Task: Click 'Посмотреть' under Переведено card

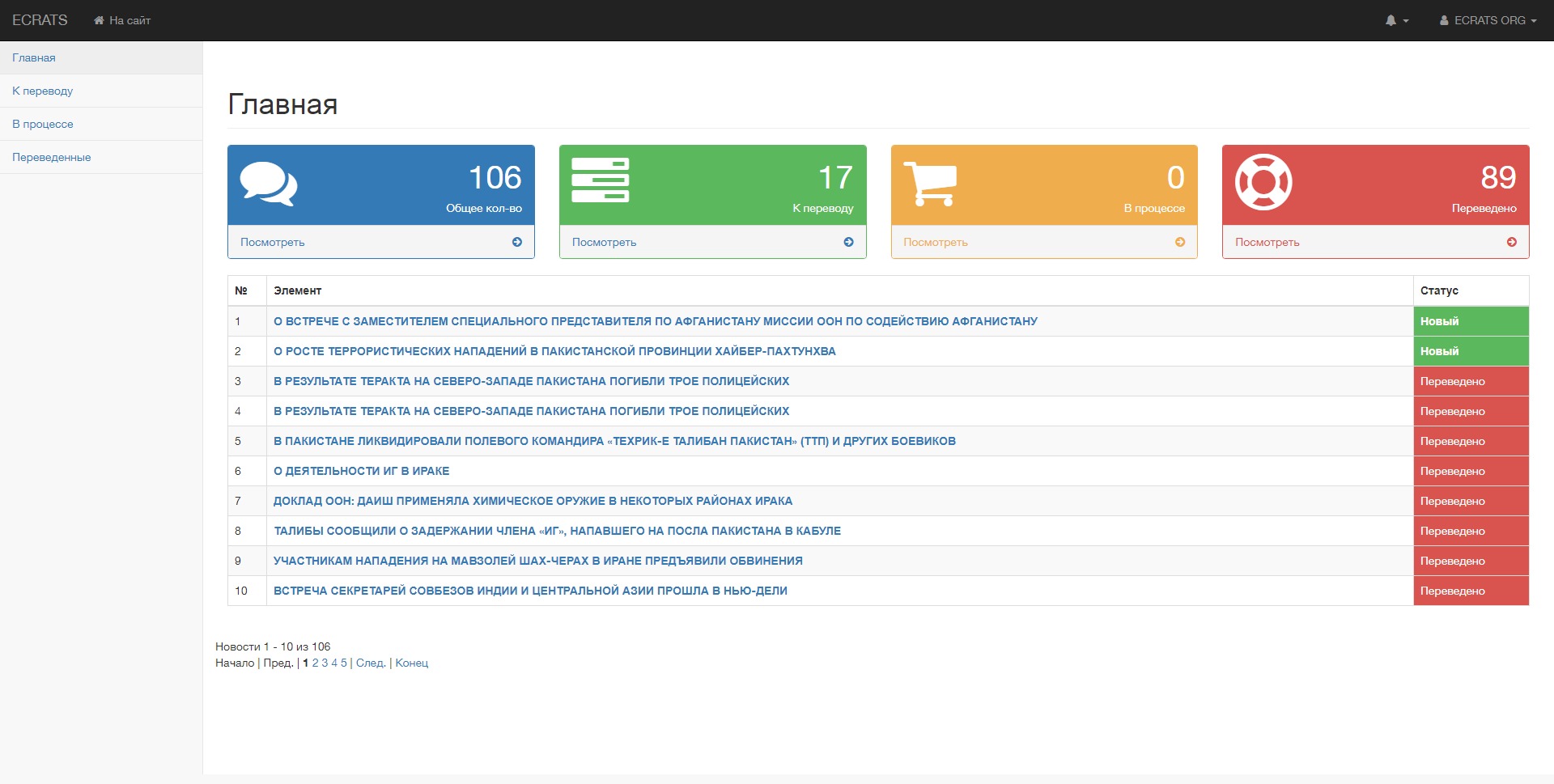Action: point(1267,242)
